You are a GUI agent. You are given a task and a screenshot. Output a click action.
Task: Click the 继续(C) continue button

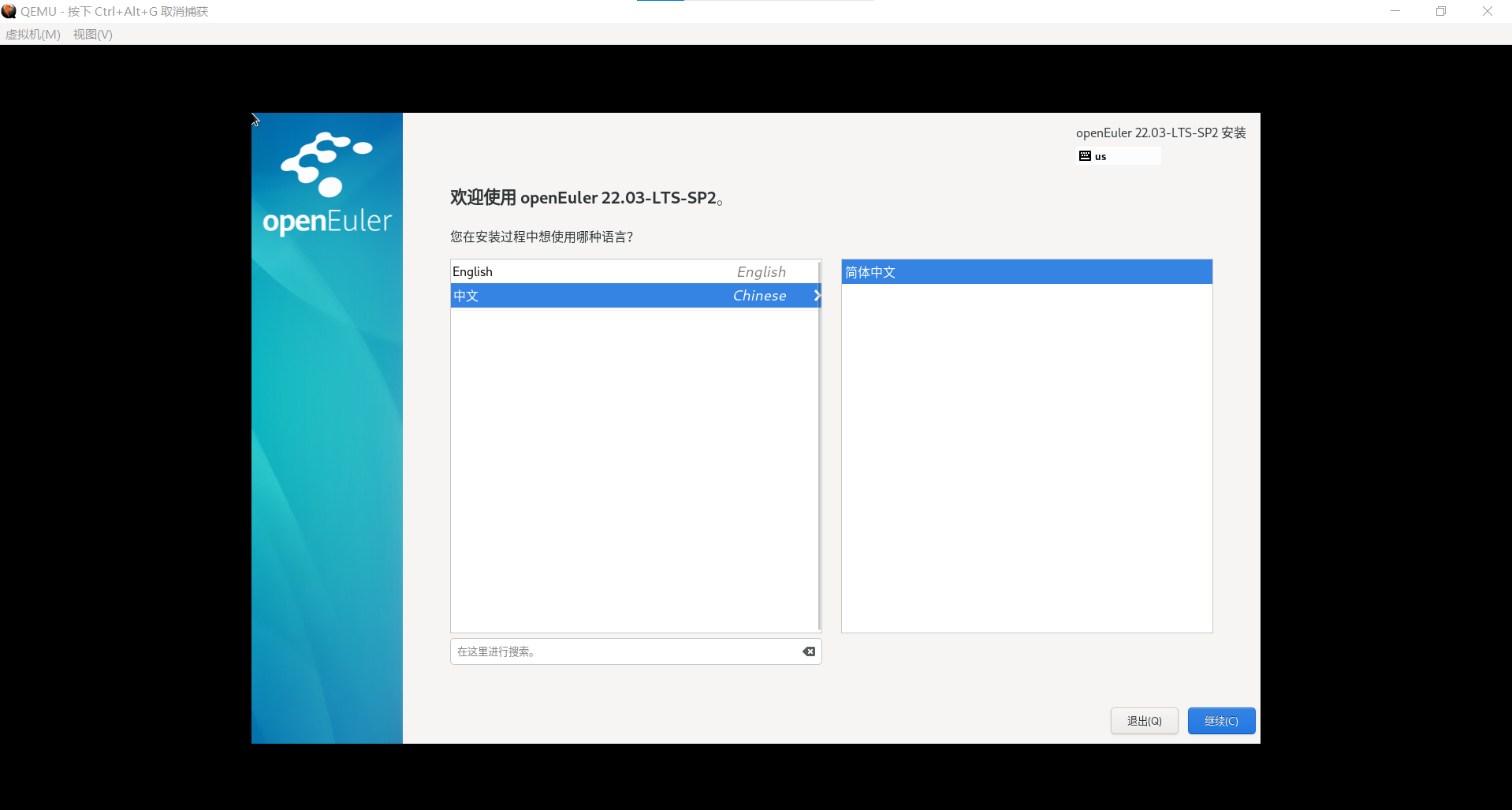pyautogui.click(x=1221, y=721)
